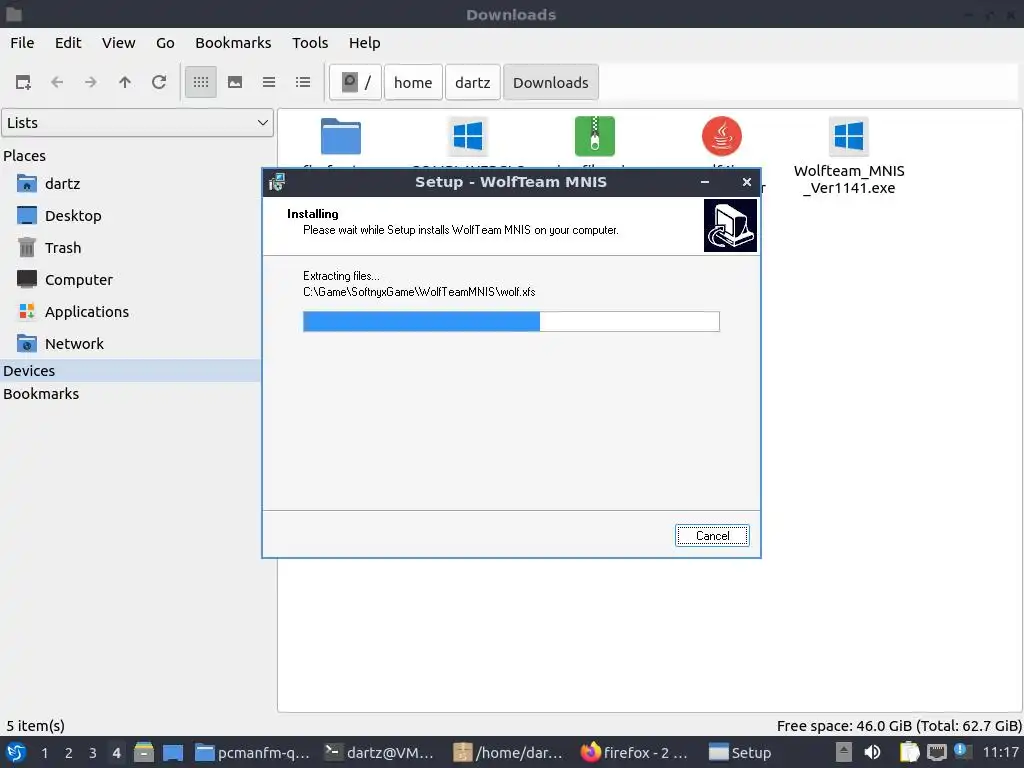Open the Help menu
The height and width of the screenshot is (768, 1024).
364,43
